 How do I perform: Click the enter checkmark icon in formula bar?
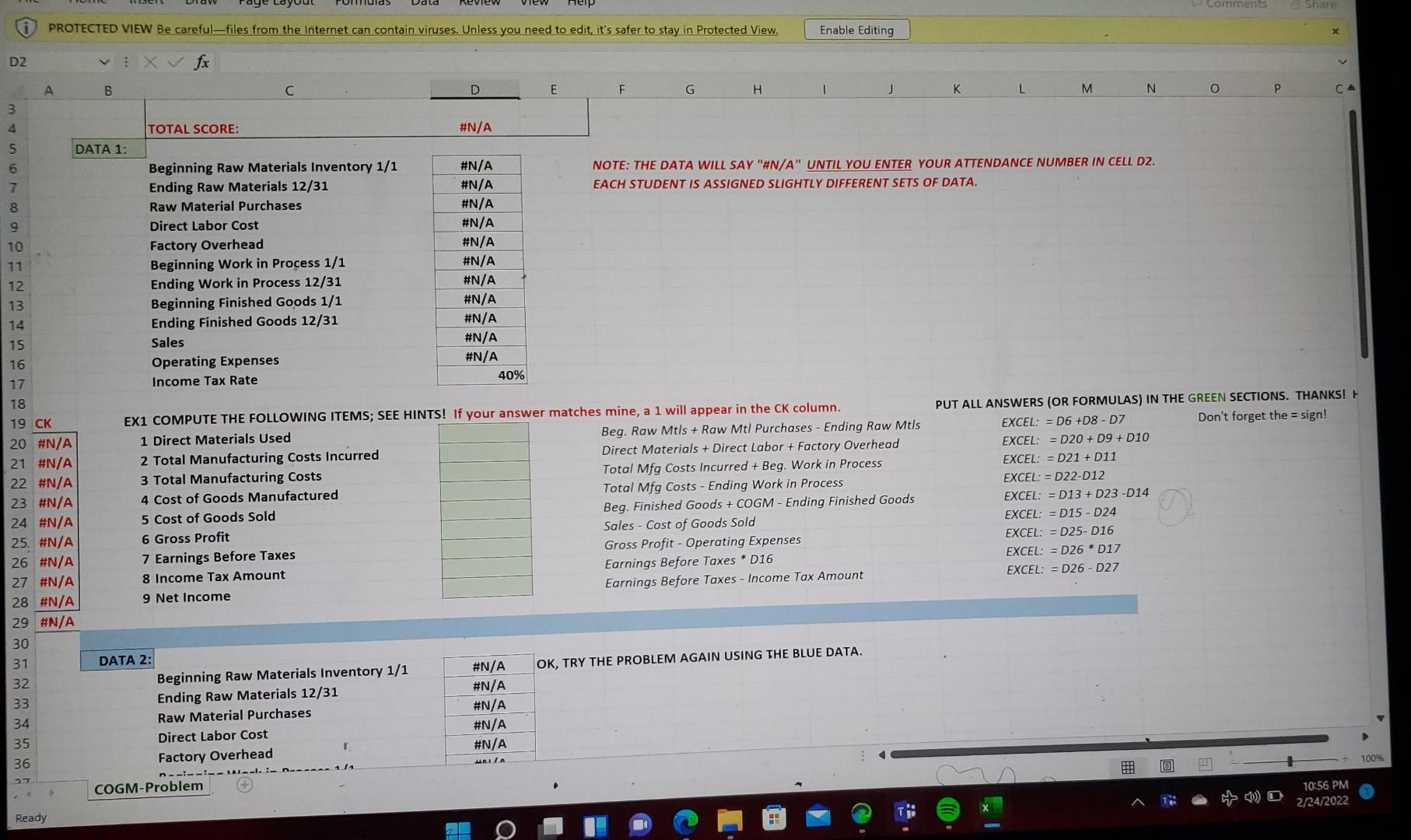[176, 62]
